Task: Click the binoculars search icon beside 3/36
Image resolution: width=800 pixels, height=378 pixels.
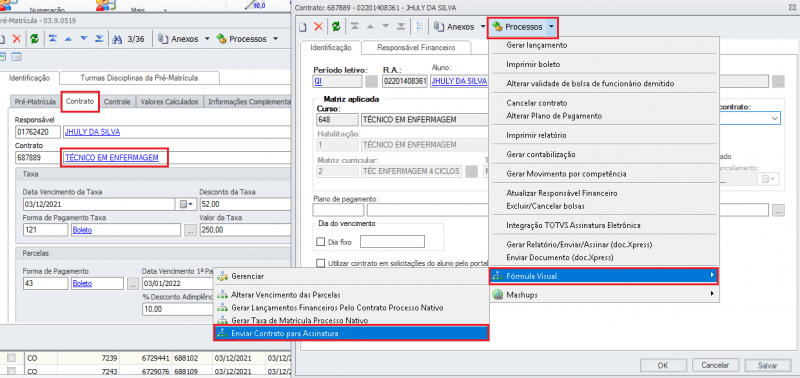Action: point(117,39)
